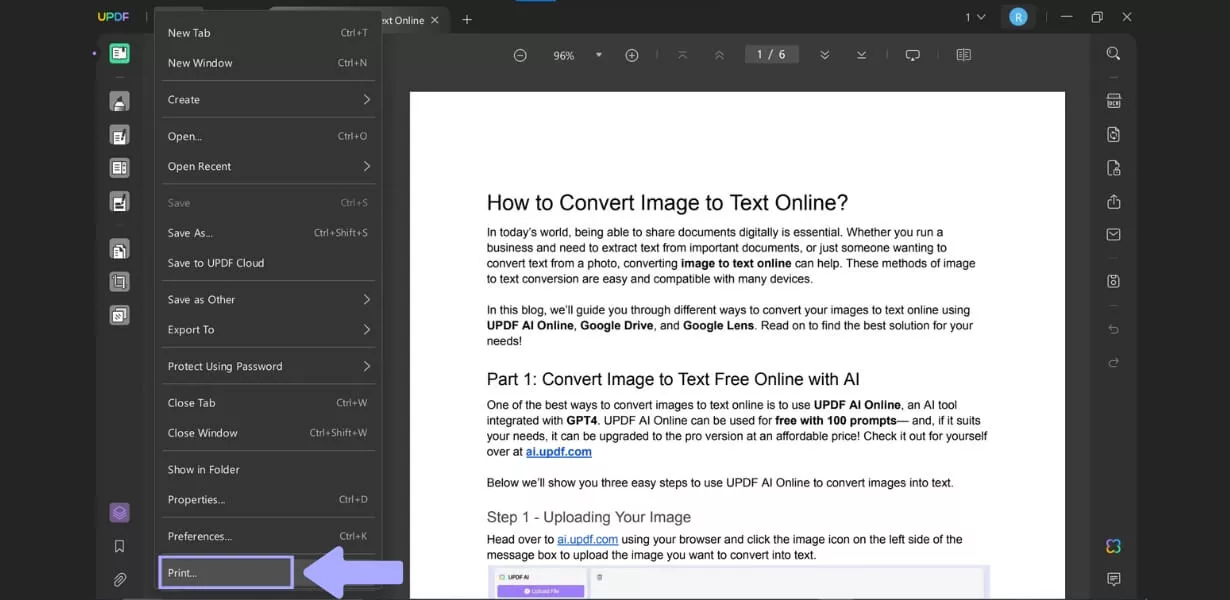The image size is (1230, 600).
Task: Go to the previous page
Action: pos(719,55)
